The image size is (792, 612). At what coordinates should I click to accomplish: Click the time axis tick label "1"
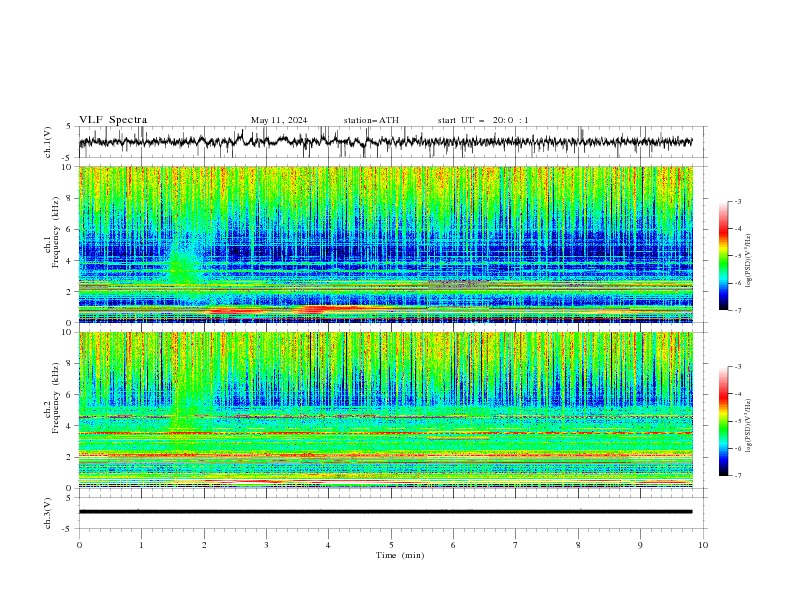click(x=141, y=545)
